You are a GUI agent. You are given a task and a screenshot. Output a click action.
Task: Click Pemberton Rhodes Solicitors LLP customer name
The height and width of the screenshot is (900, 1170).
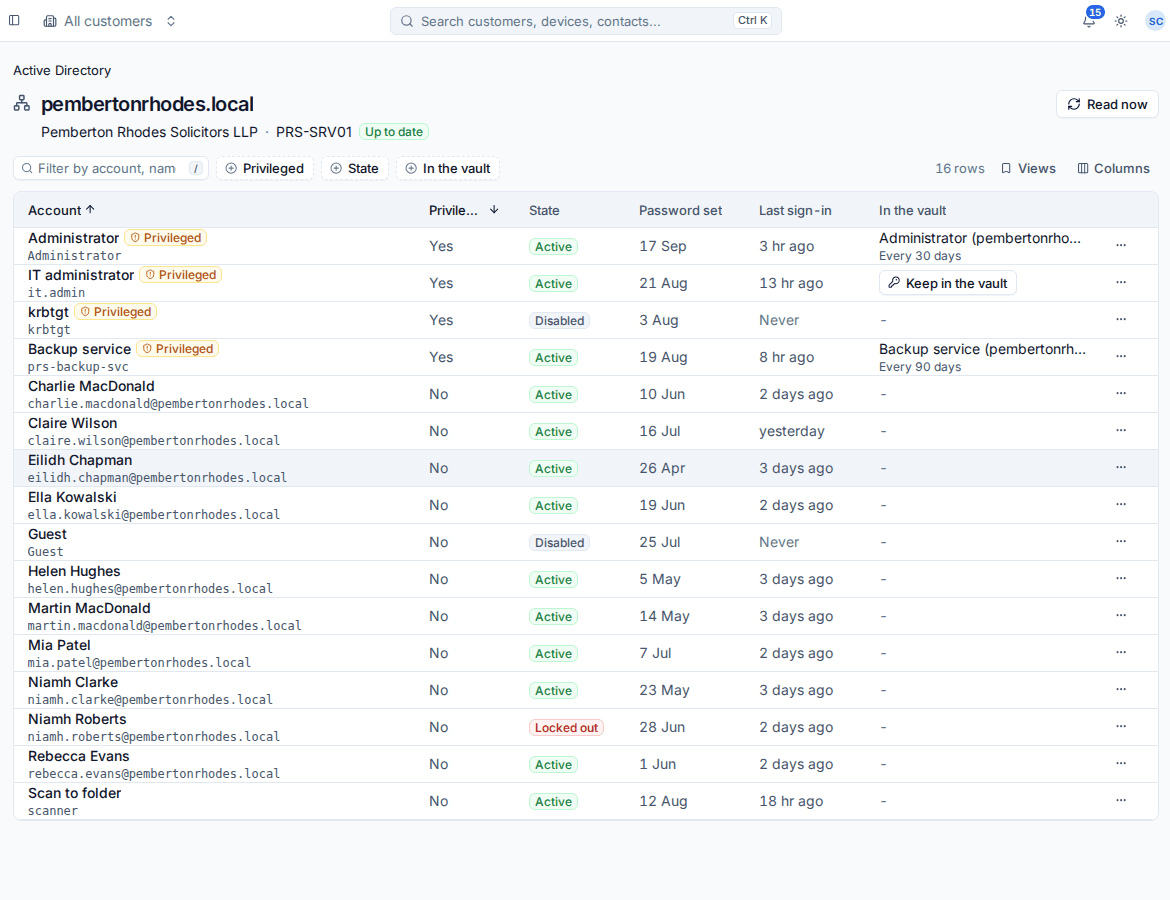click(x=149, y=132)
